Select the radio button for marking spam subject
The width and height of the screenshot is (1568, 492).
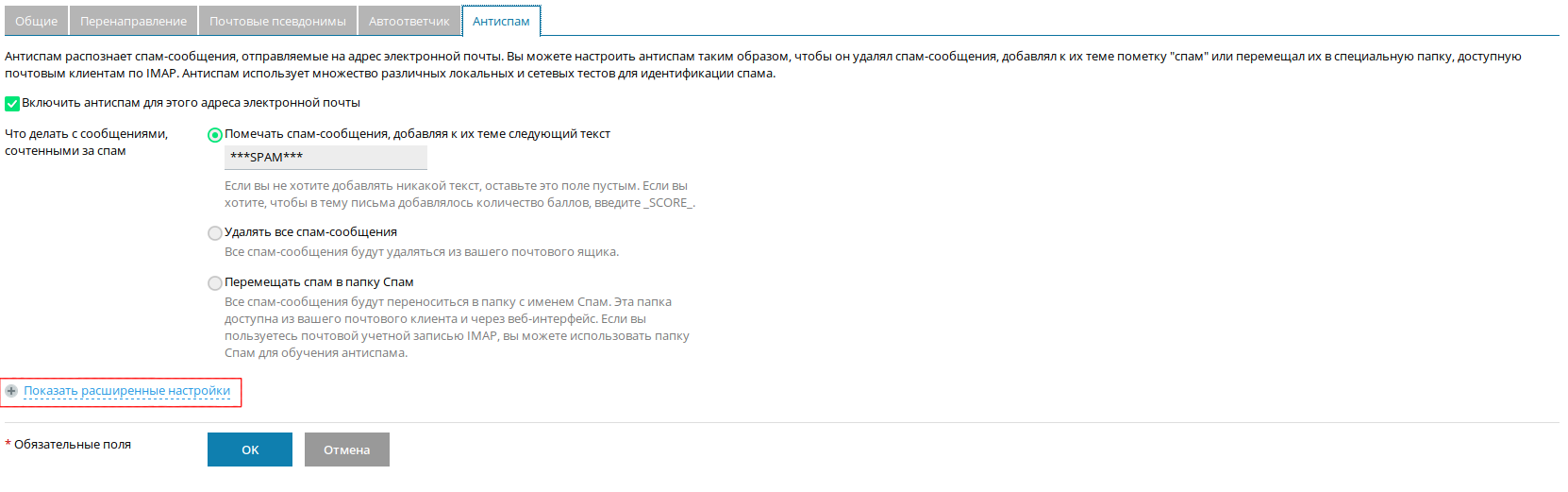(215, 135)
